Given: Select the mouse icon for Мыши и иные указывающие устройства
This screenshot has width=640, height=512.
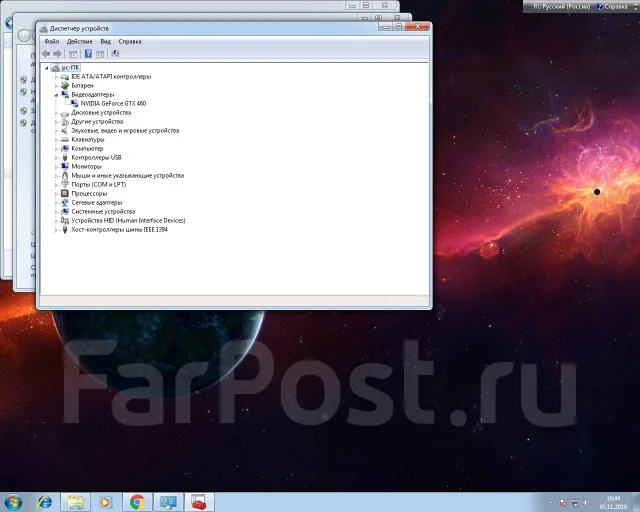Looking at the screenshot, I should coord(64,176).
